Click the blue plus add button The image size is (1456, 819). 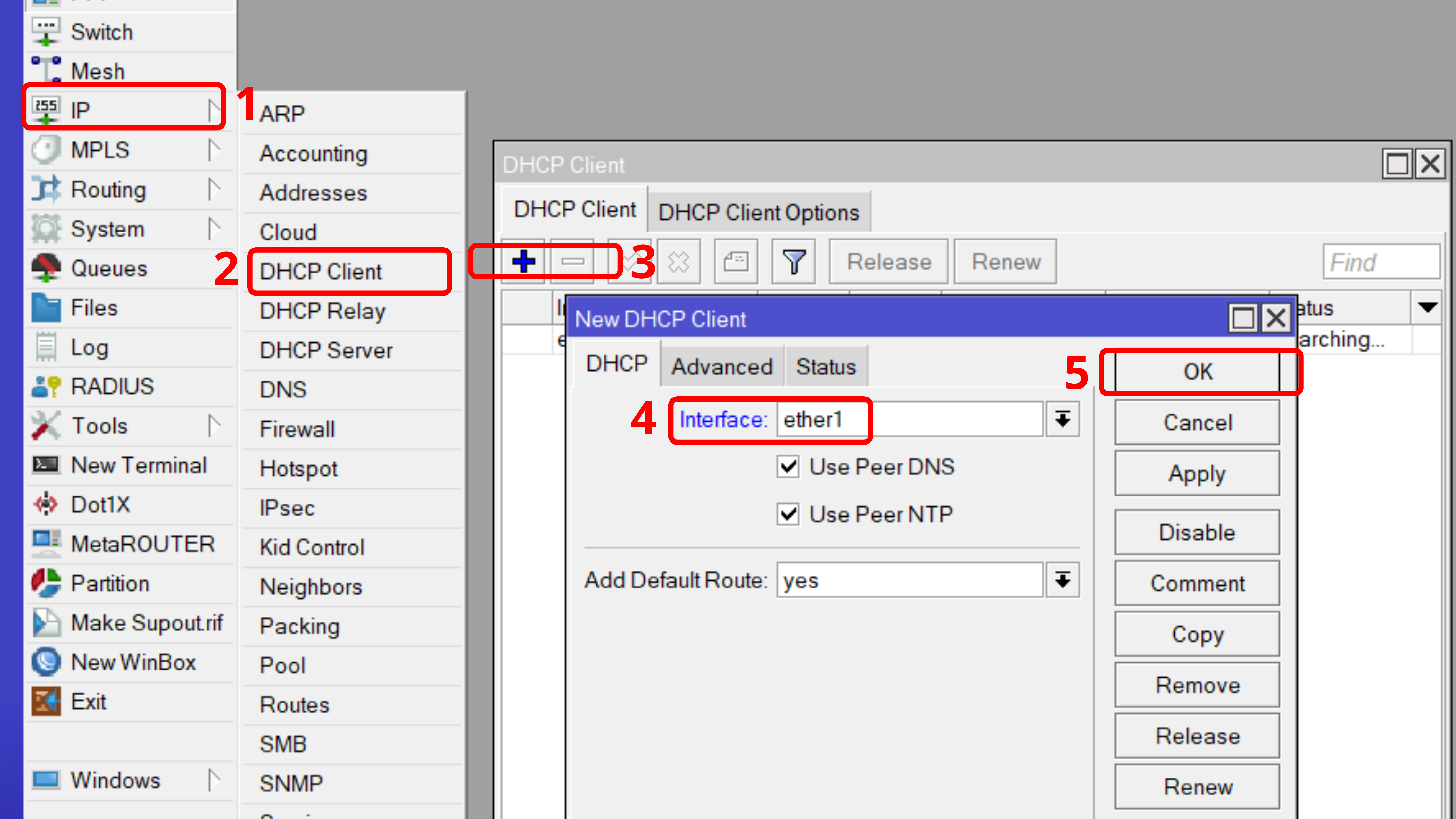(x=523, y=262)
